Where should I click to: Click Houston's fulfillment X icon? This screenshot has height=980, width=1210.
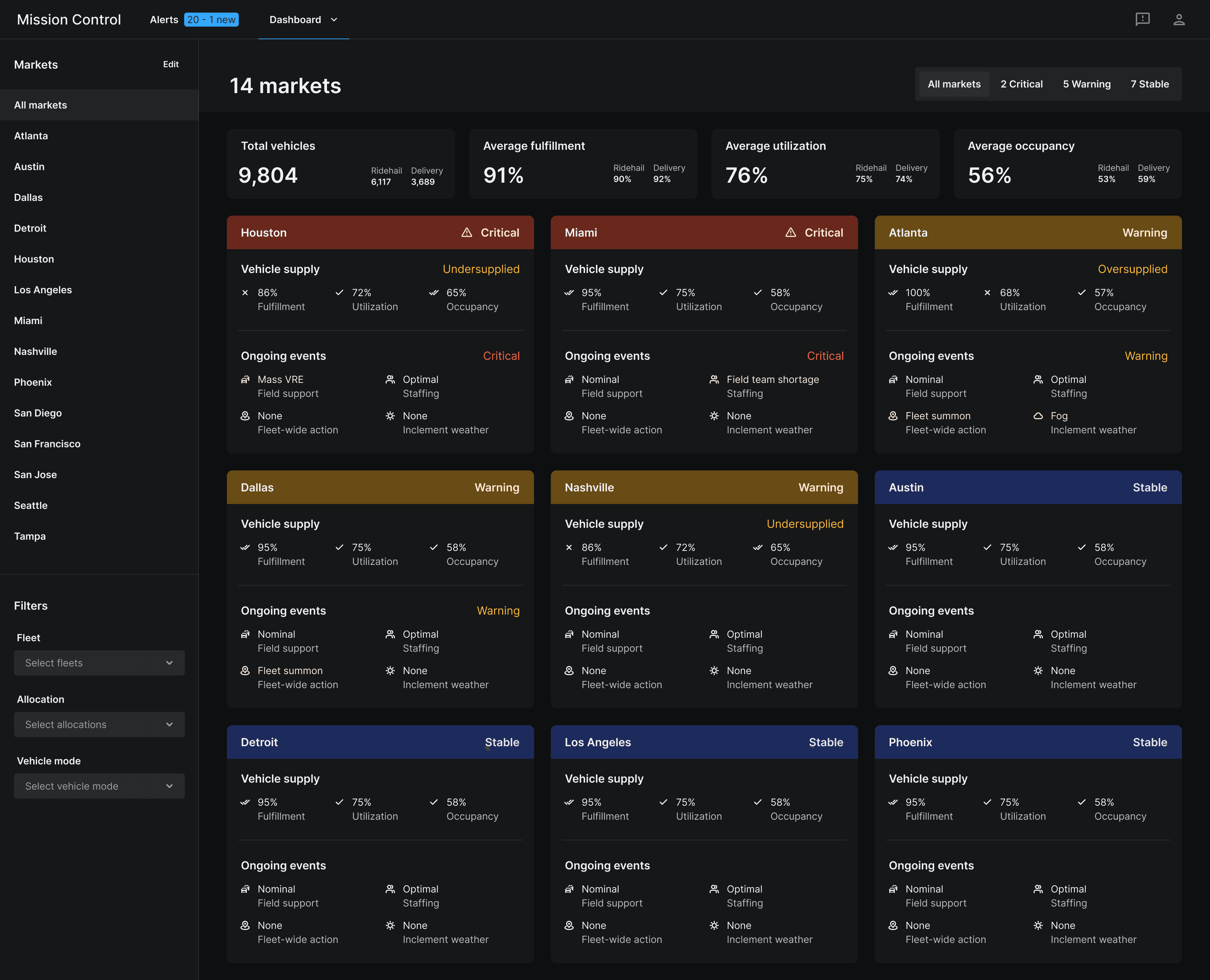[x=245, y=292]
